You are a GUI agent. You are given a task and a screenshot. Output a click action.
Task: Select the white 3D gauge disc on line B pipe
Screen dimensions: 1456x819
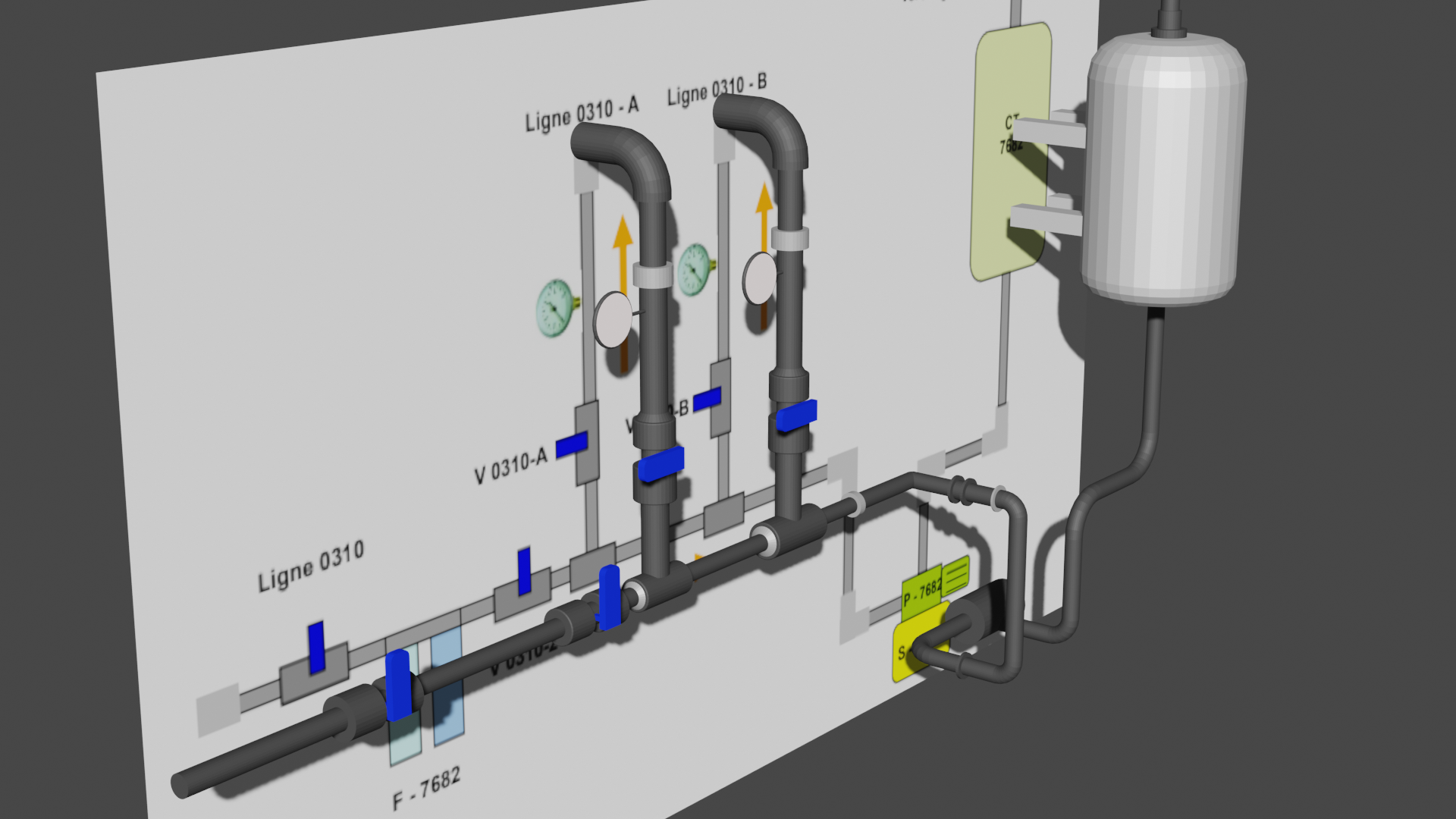point(760,278)
